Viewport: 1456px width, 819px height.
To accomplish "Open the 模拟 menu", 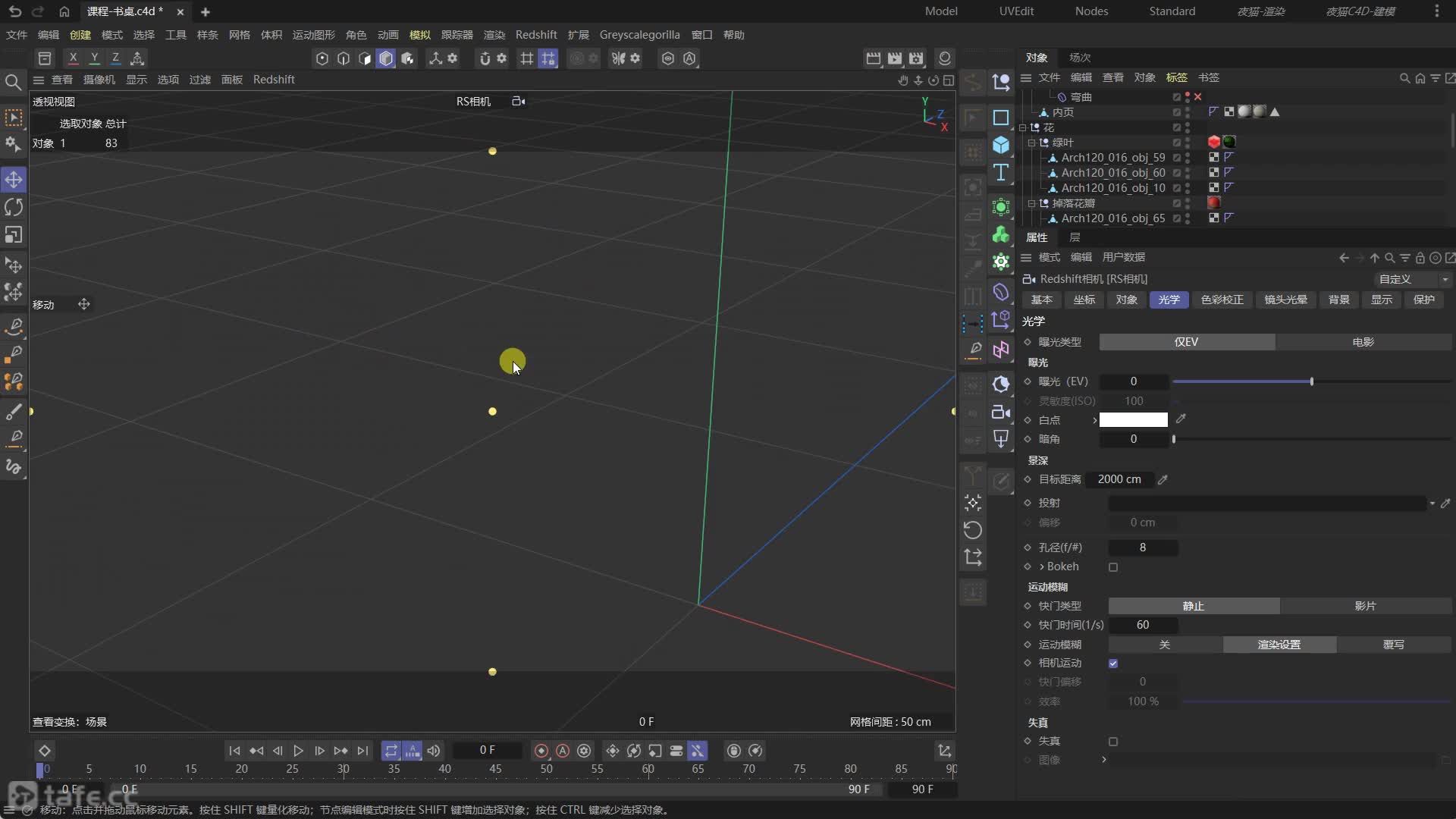I will [x=419, y=35].
